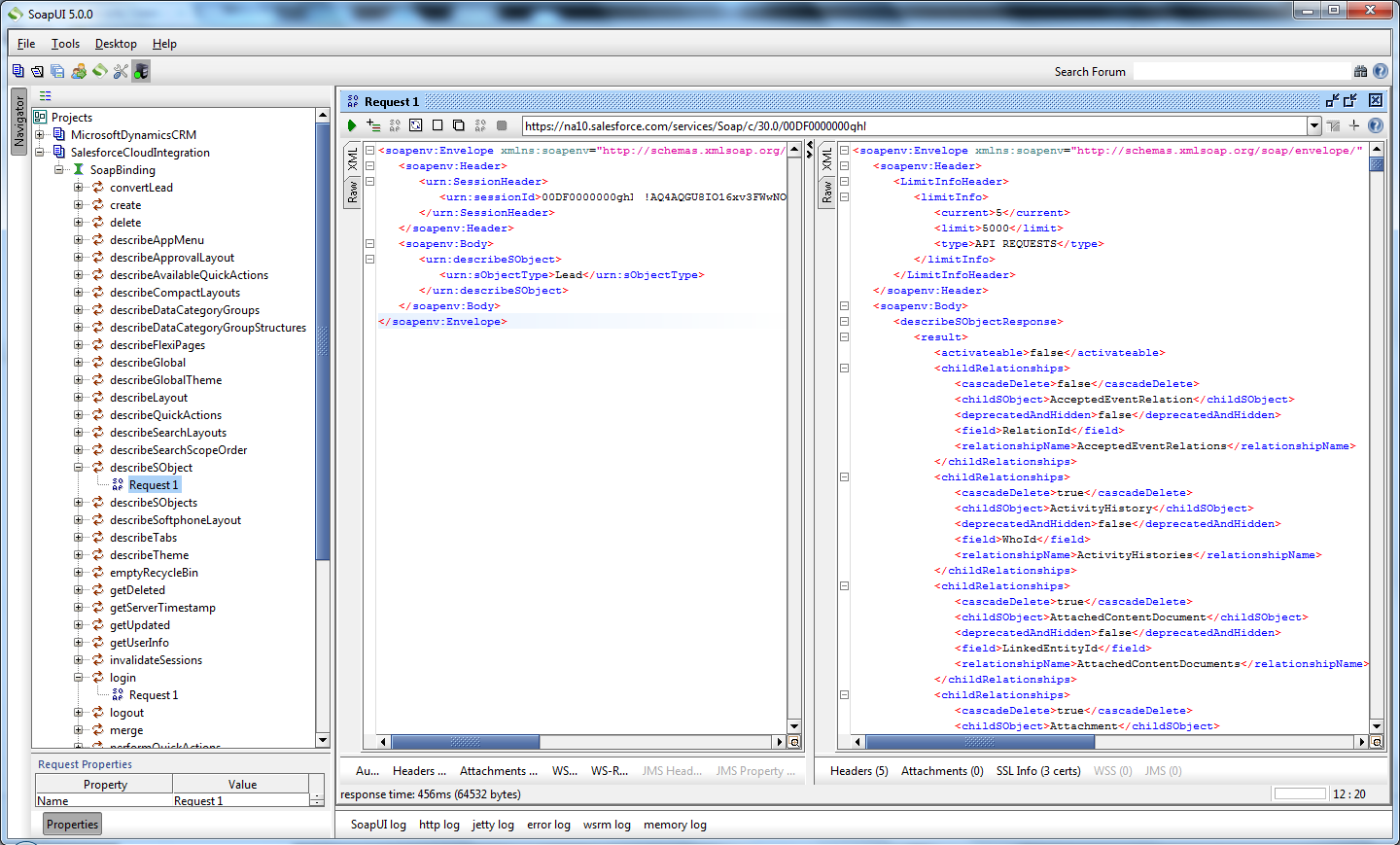The image size is (1400, 845).
Task: Open the Tools menu
Action: click(x=65, y=44)
